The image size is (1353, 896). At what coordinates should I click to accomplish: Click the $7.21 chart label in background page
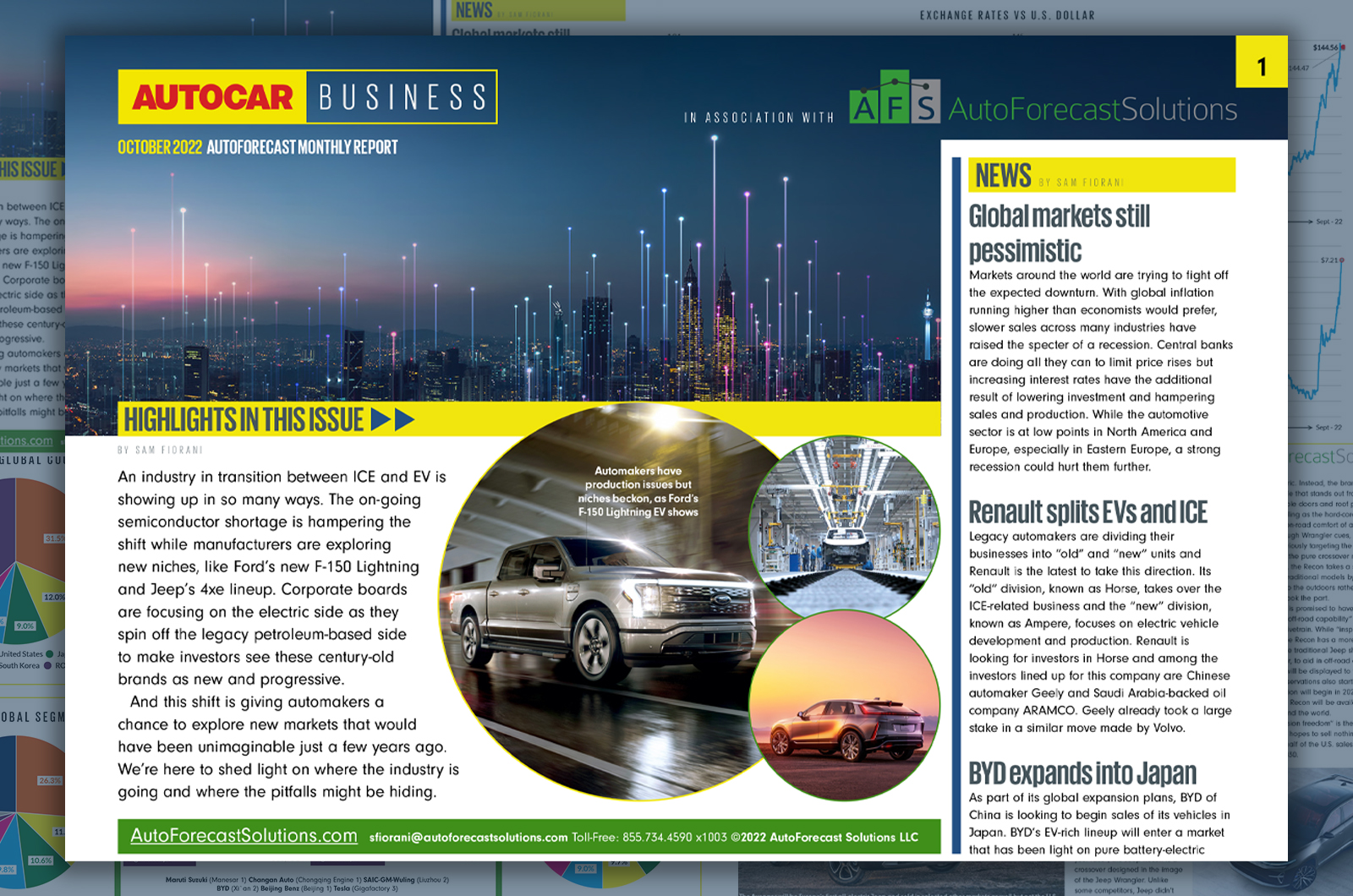tap(1330, 260)
